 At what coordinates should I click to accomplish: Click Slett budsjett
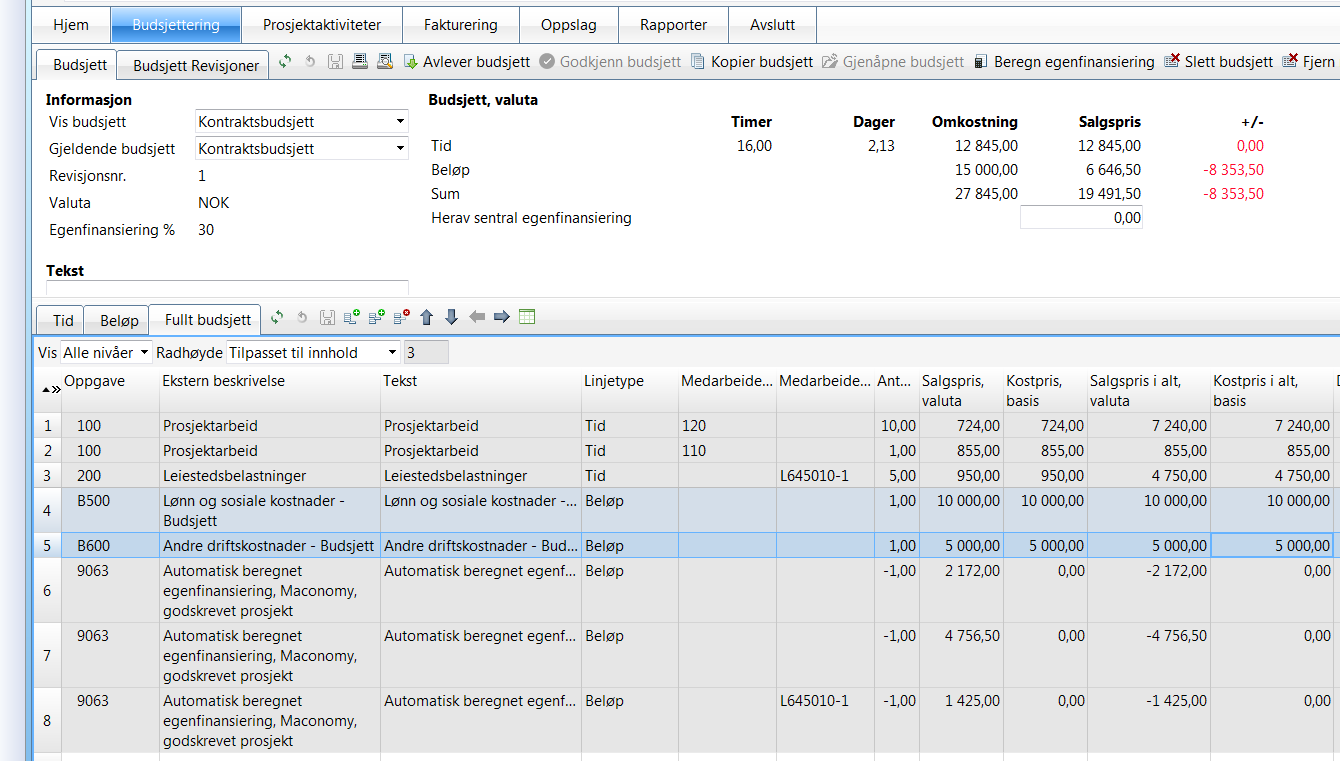tap(1219, 62)
